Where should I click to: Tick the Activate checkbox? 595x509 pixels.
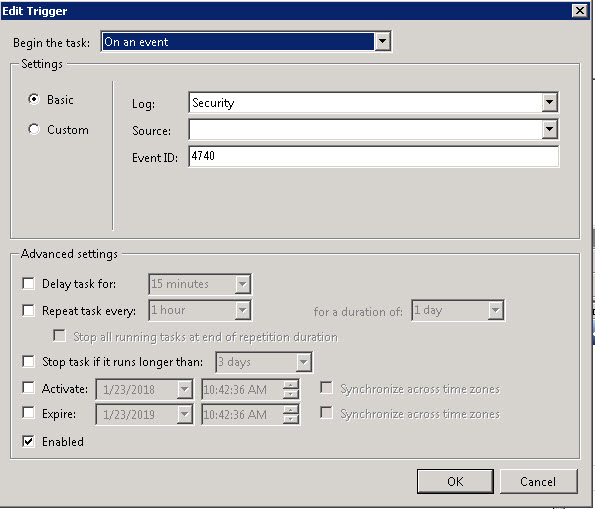click(x=28, y=388)
